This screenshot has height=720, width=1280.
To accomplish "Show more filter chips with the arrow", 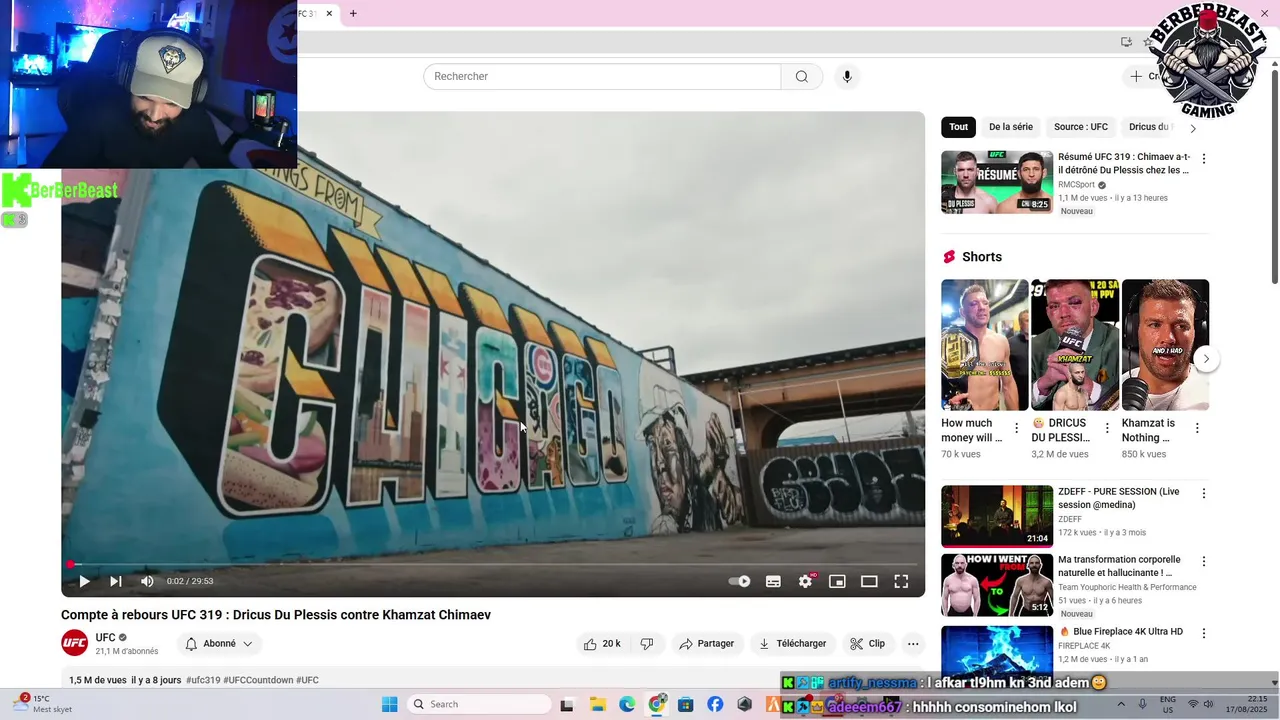I will pos(1192,128).
